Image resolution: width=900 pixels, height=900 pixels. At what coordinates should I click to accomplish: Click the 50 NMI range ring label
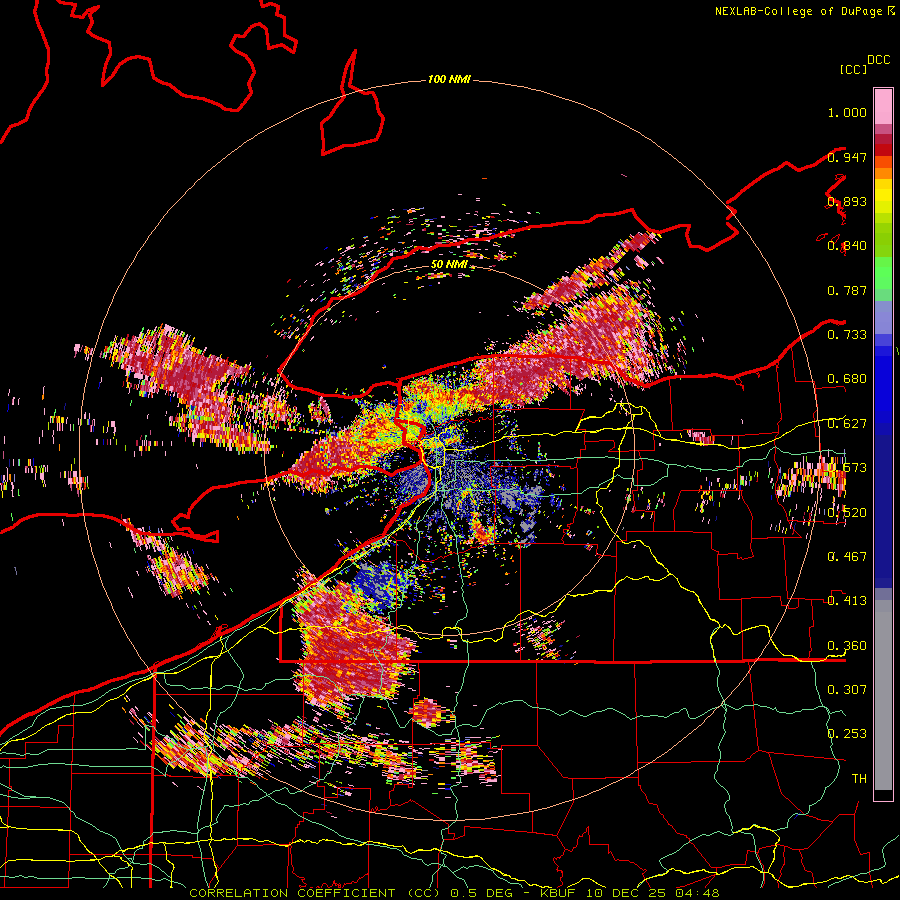[449, 265]
